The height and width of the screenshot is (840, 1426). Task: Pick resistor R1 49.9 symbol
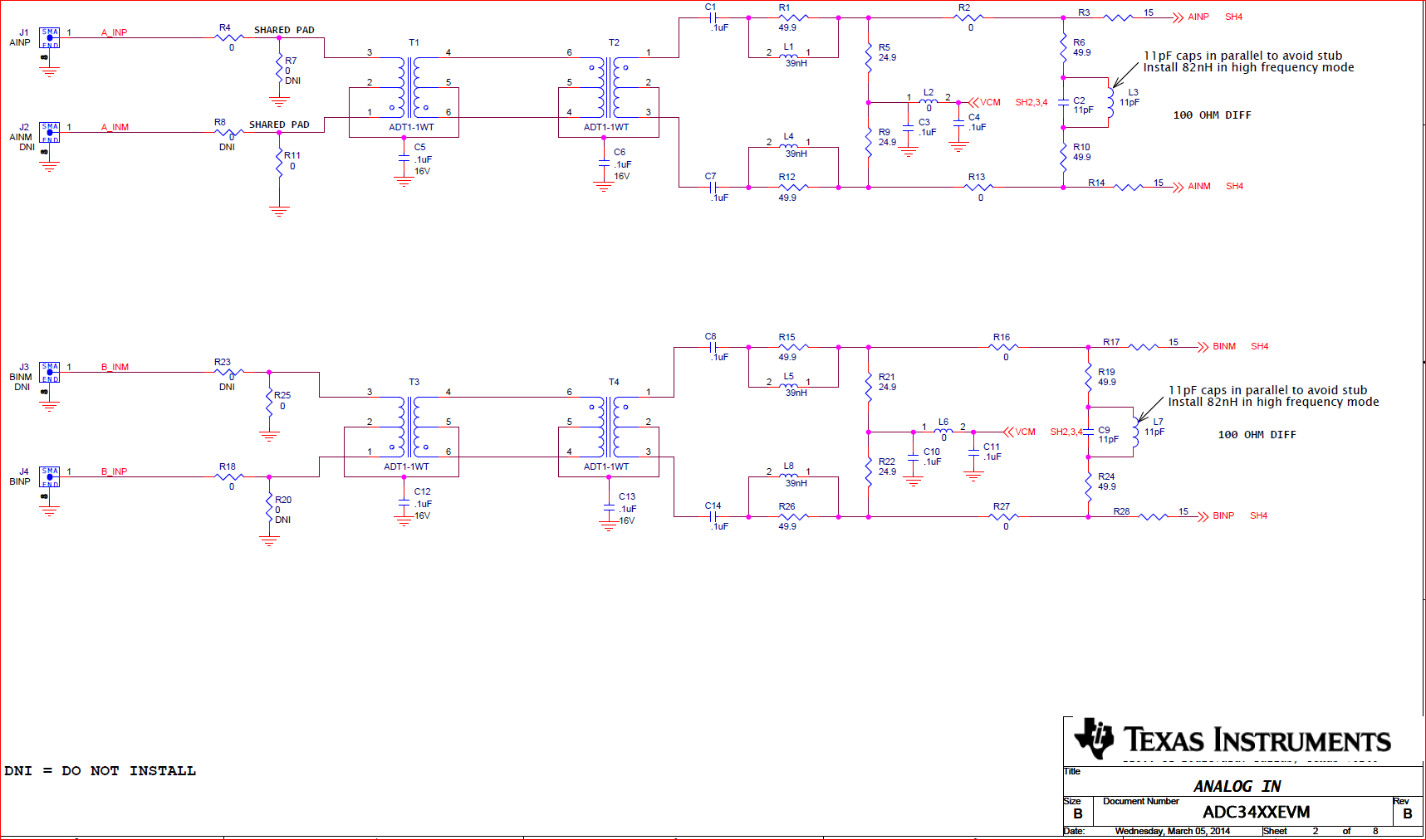coord(793,17)
